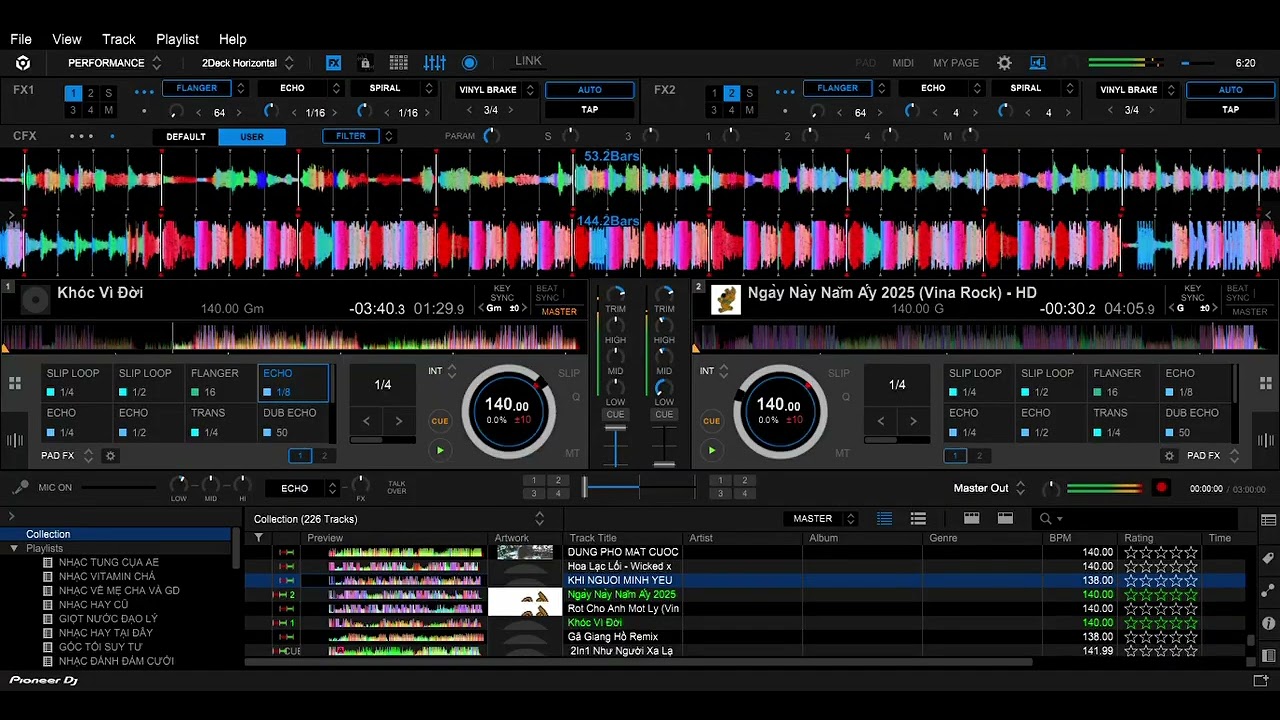Toggle FX2 master M assign button

pos(749,110)
